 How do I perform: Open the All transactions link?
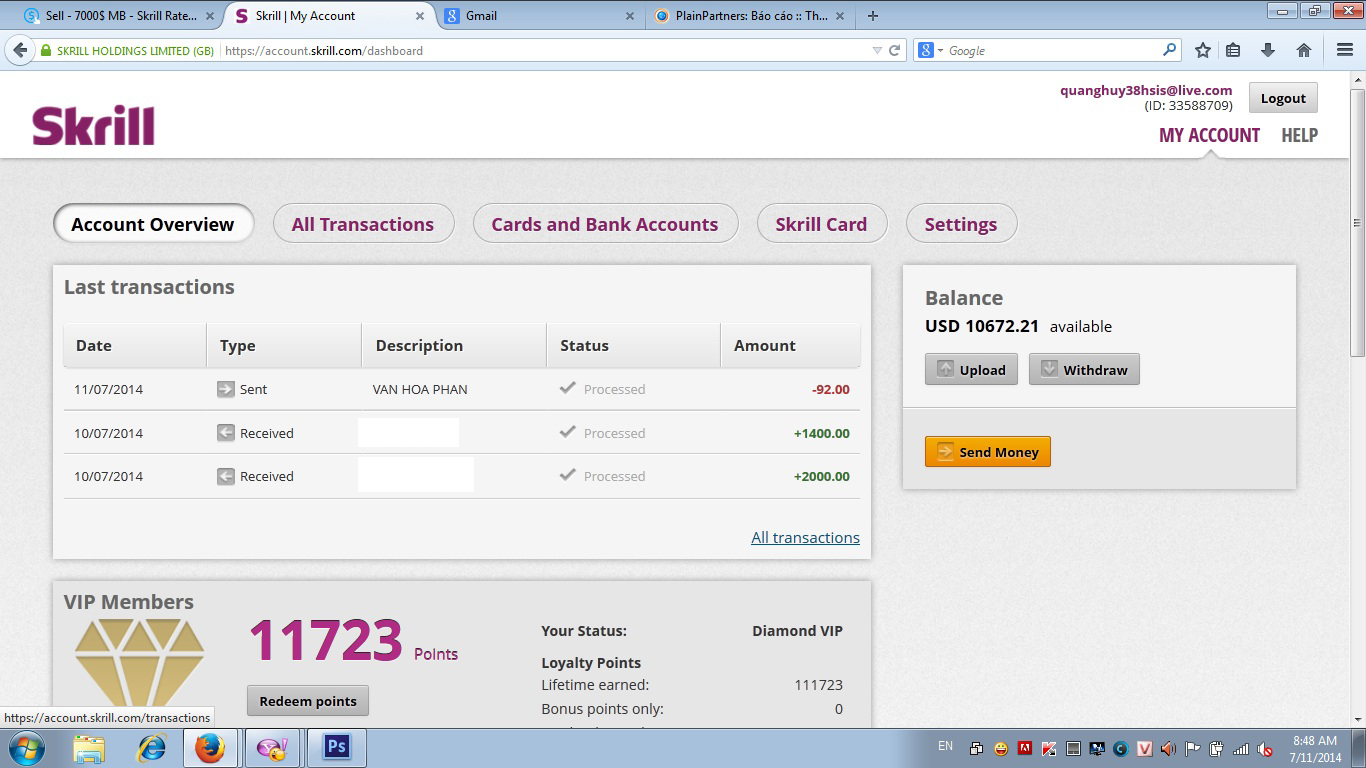click(x=805, y=537)
